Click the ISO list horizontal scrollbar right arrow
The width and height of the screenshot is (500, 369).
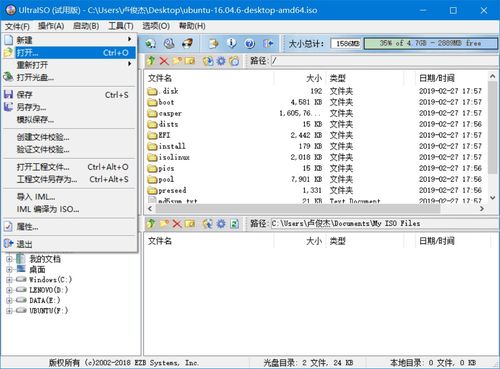pos(481,209)
